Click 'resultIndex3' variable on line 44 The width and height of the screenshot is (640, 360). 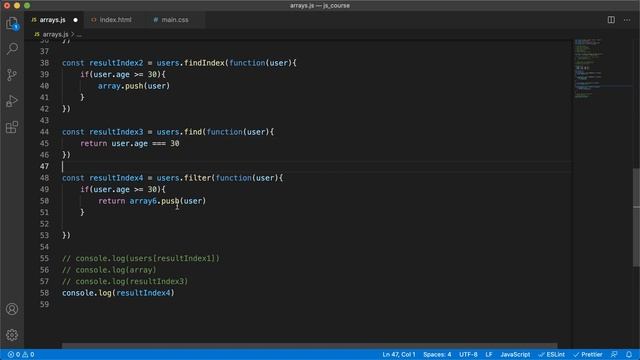(116, 132)
